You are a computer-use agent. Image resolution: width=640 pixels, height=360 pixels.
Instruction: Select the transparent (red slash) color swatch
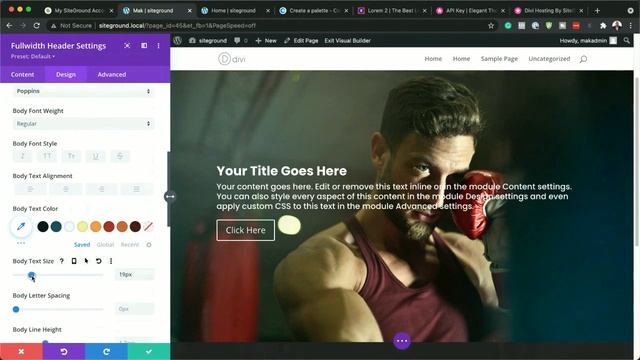pyautogui.click(x=148, y=227)
